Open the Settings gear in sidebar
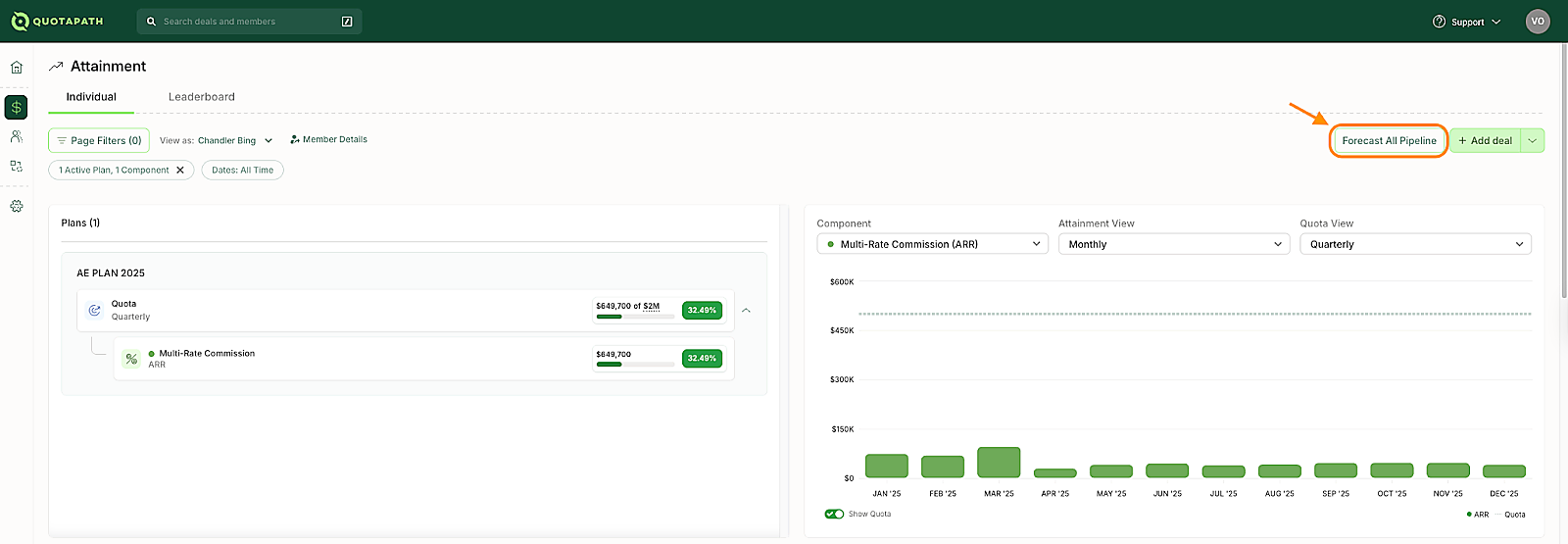Image resolution: width=1568 pixels, height=544 pixels. point(17,206)
